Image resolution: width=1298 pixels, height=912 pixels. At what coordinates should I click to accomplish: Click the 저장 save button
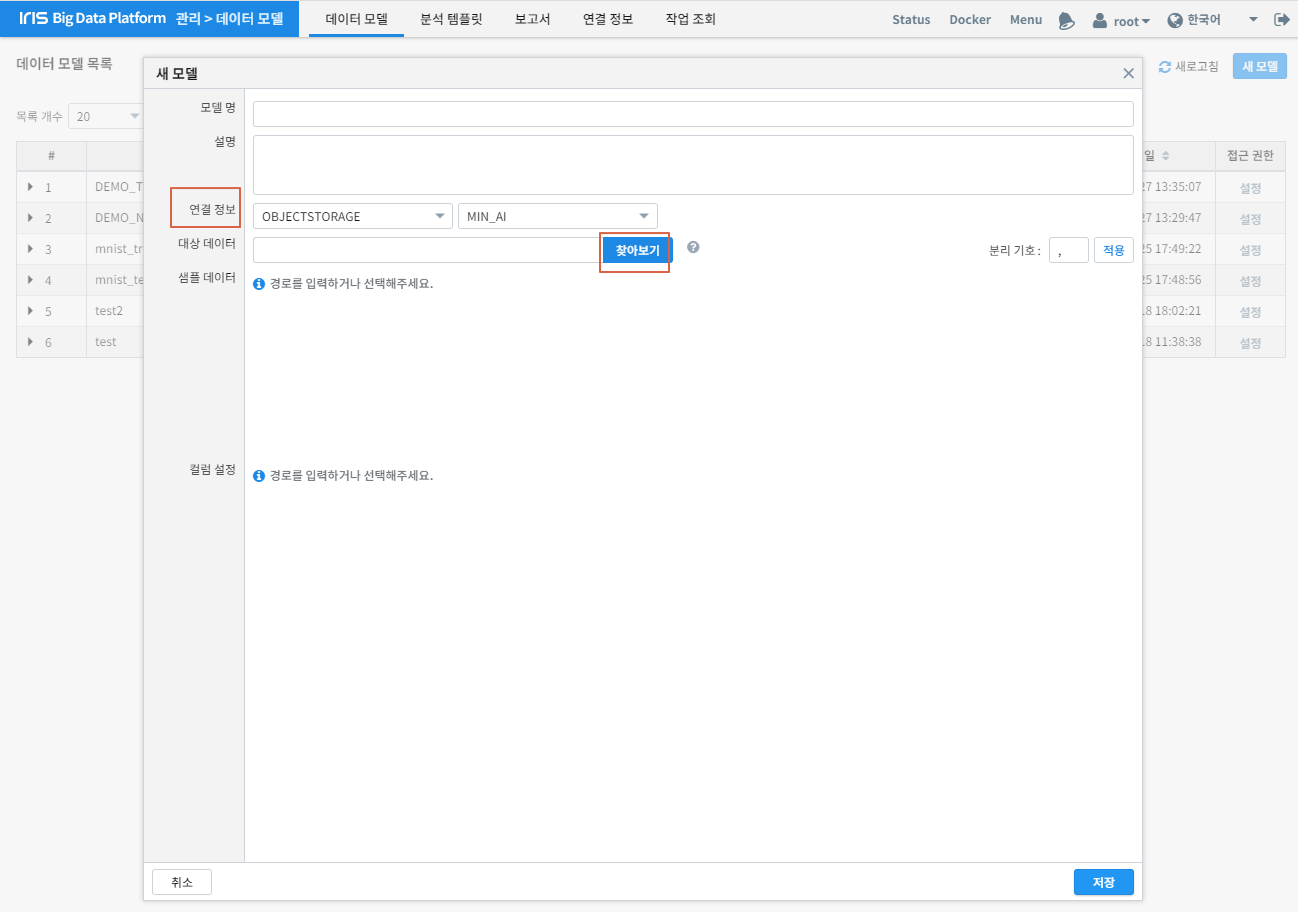[1103, 882]
